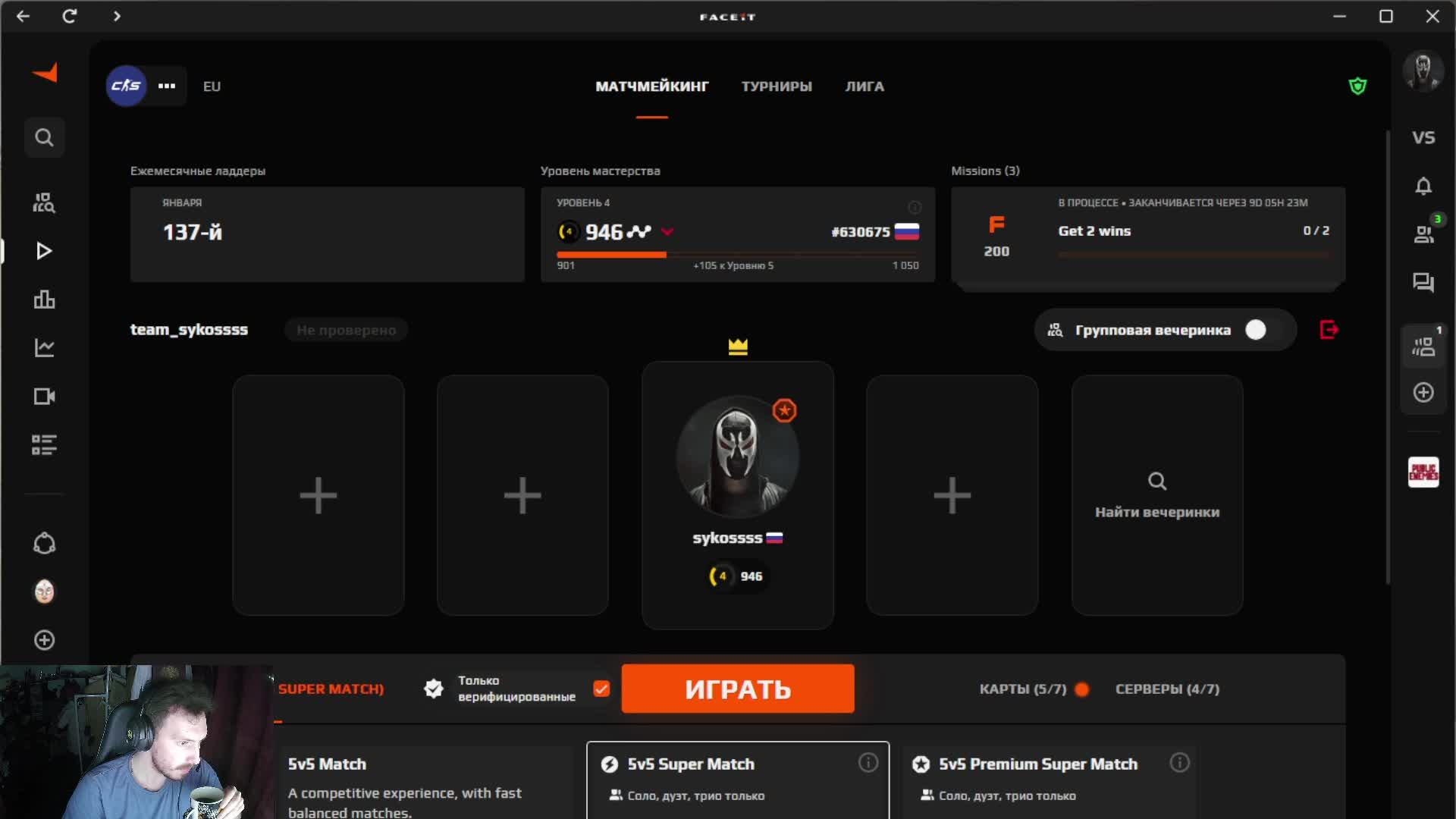The height and width of the screenshot is (819, 1456).
Task: Click info icon on 5v5 Premium Super Match
Action: [1179, 763]
